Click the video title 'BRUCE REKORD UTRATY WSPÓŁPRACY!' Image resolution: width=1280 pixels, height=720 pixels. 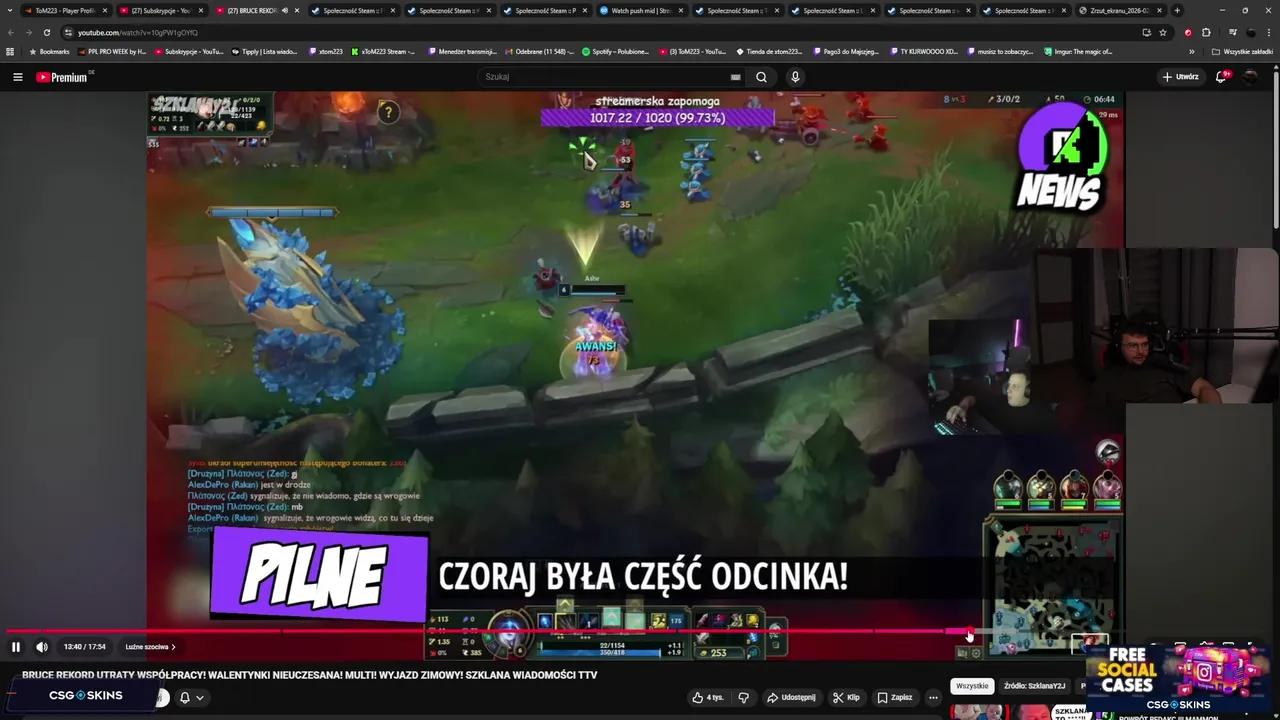309,675
